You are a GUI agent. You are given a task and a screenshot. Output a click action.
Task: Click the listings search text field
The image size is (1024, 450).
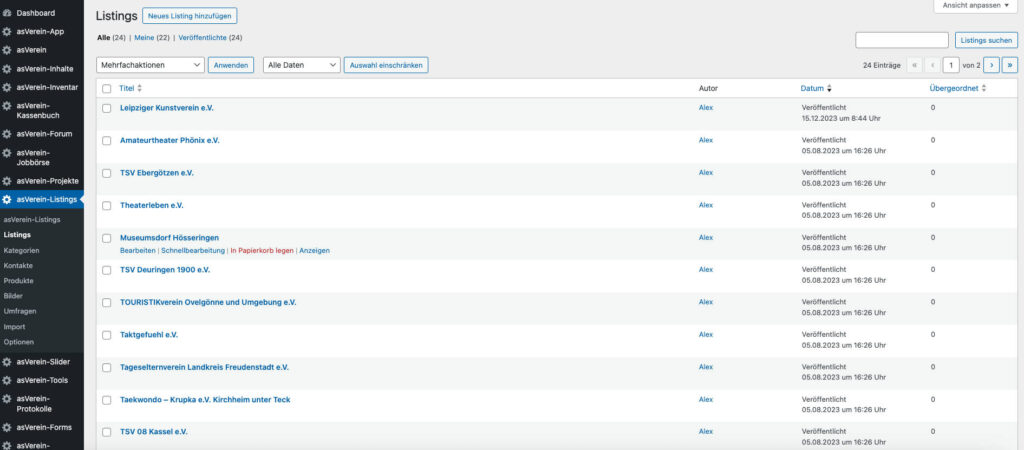click(x=902, y=40)
